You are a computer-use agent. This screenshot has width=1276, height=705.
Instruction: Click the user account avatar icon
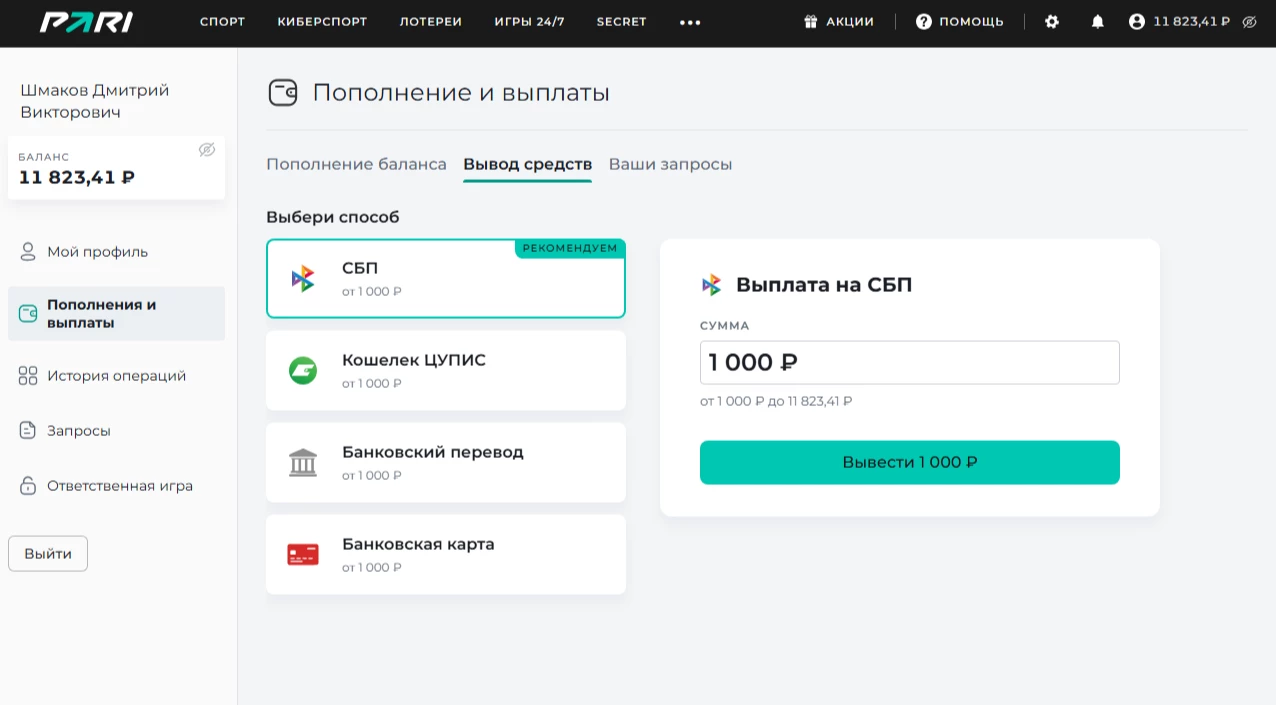tap(1137, 22)
